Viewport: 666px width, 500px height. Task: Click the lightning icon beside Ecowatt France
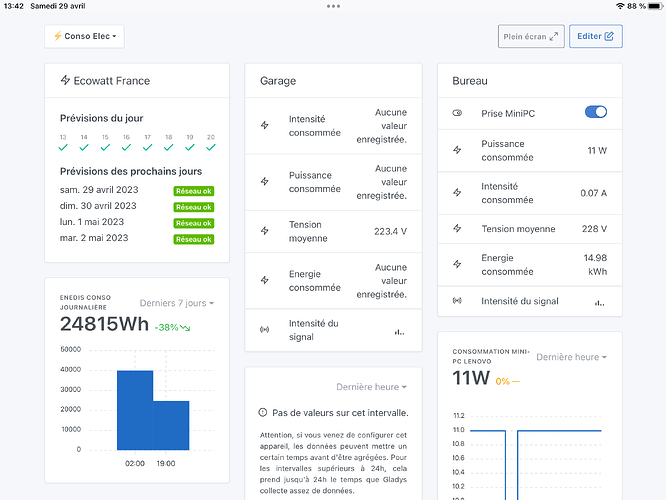[x=65, y=80]
